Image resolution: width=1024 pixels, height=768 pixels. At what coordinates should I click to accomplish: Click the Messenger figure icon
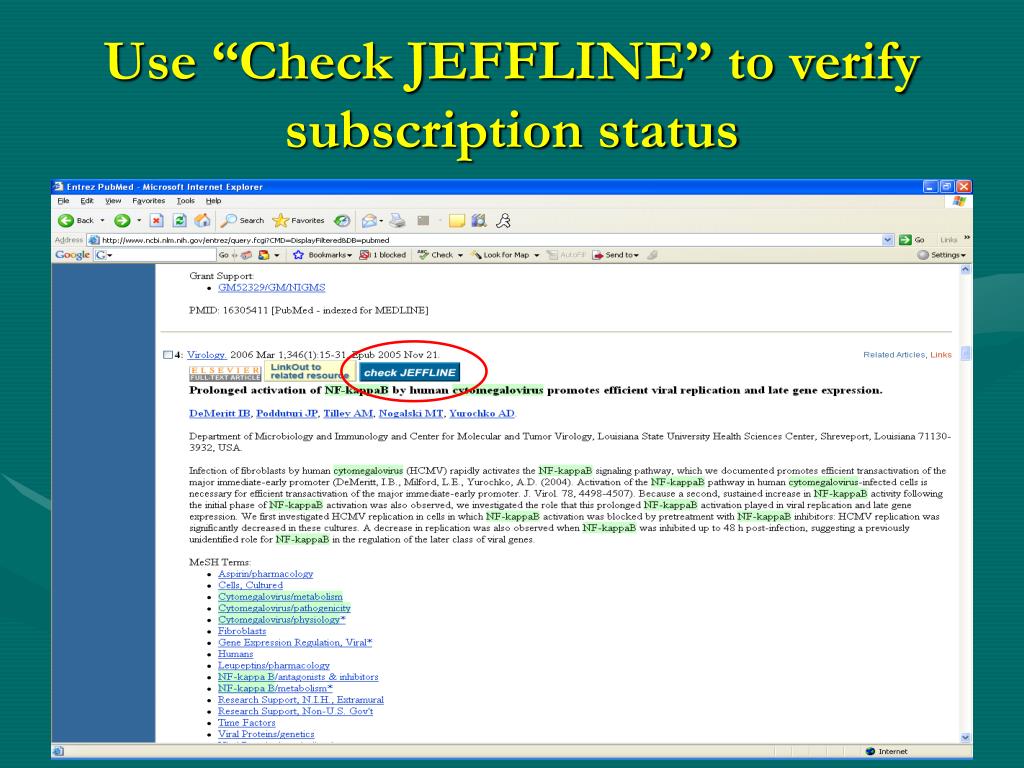[x=503, y=221]
